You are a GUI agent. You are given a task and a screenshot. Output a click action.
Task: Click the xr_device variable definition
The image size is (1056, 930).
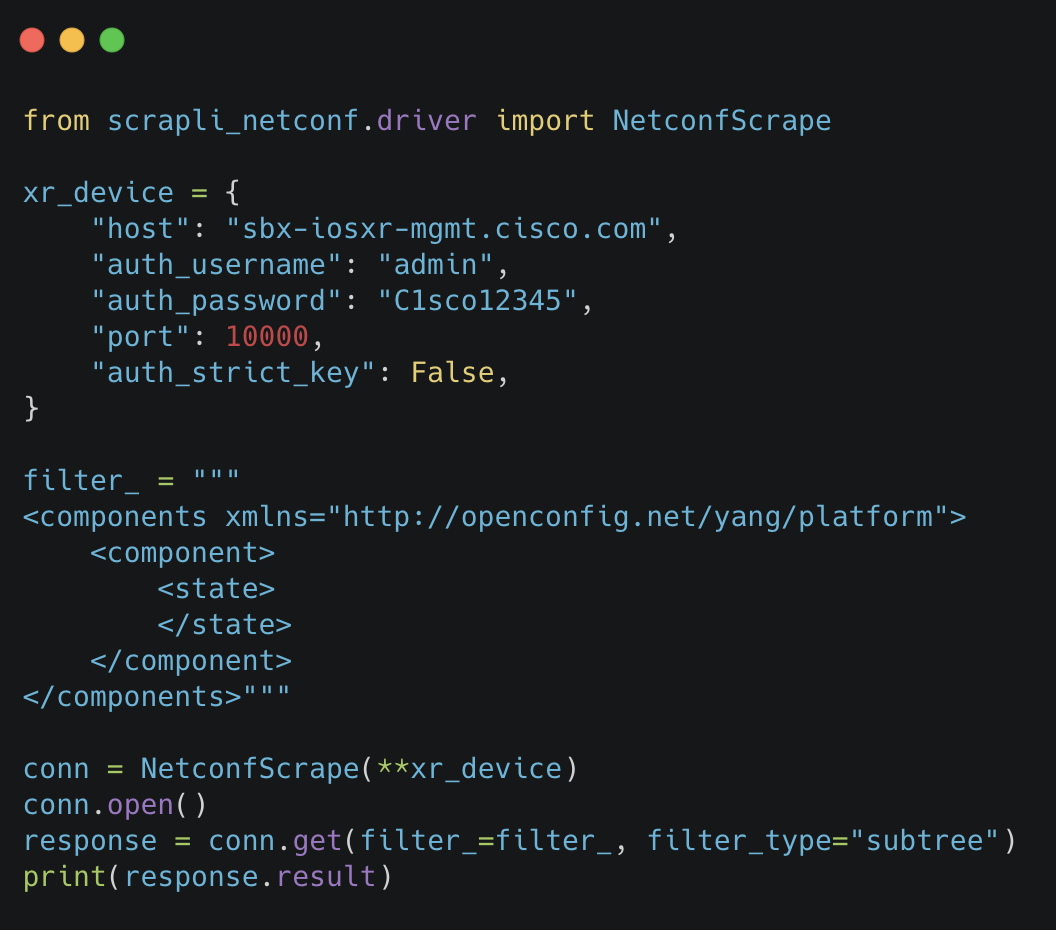click(98, 193)
